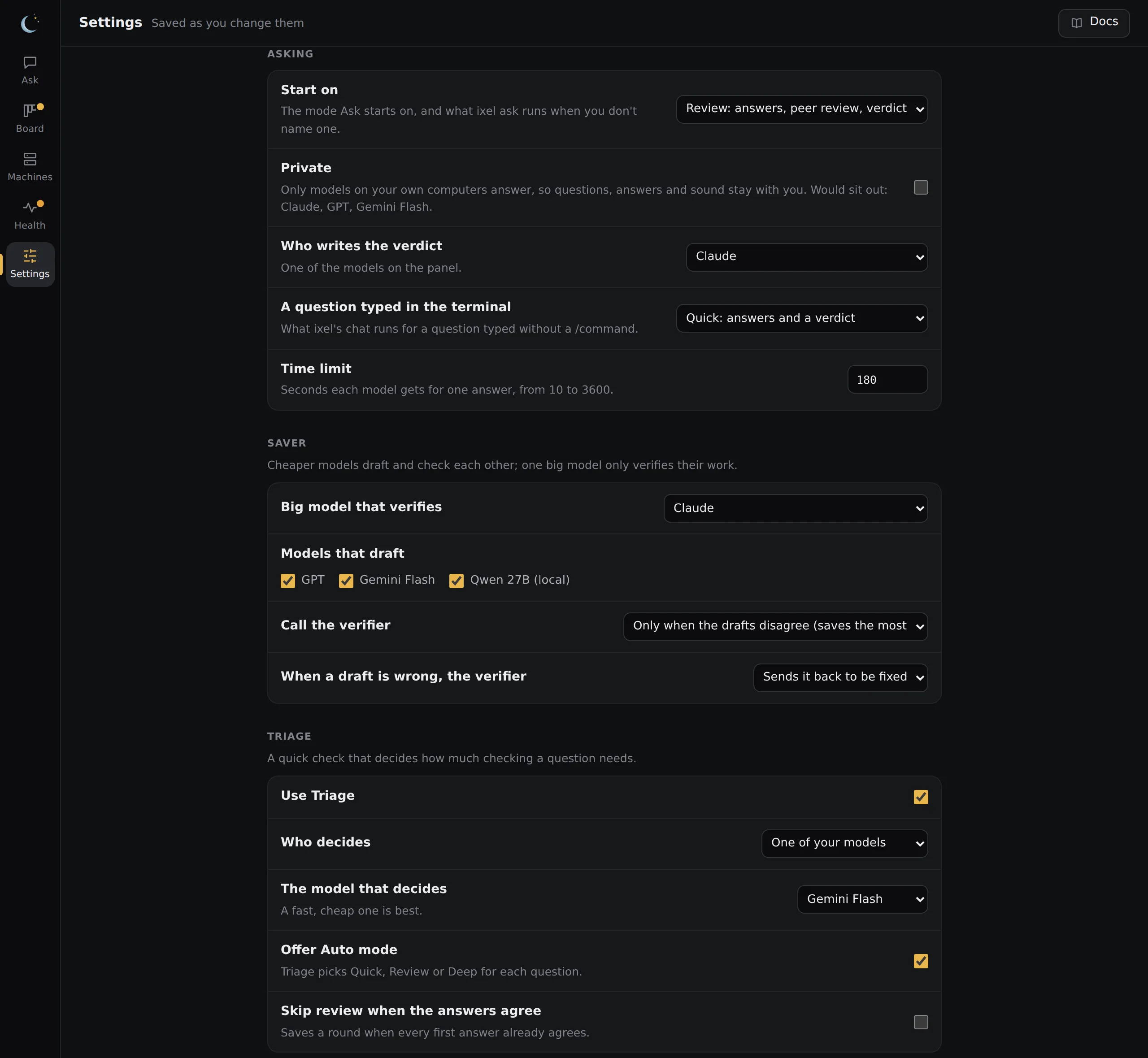Open the Machines server icon
The height and width of the screenshot is (1058, 1148).
(x=30, y=159)
